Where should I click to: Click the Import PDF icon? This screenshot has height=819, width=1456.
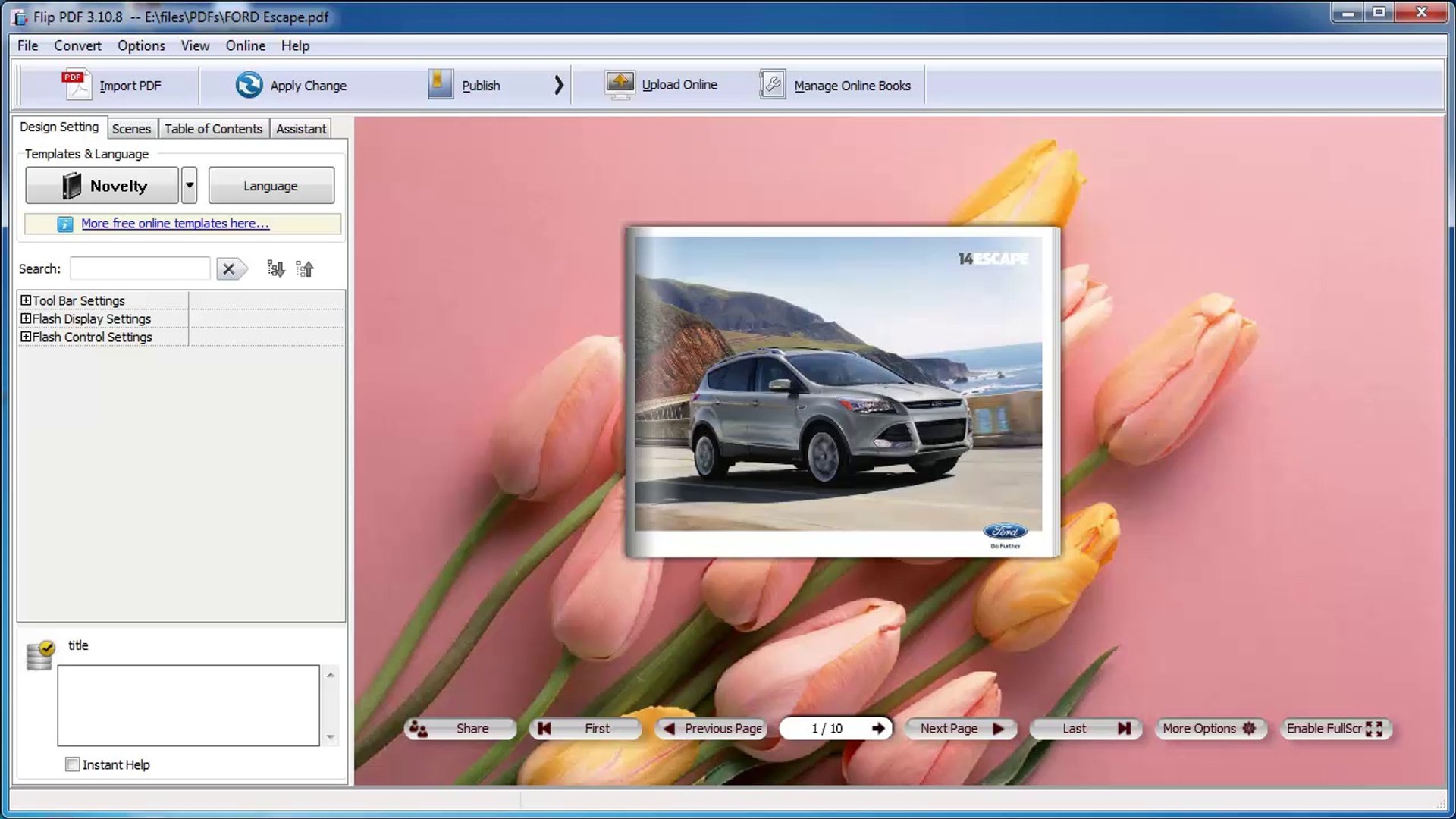point(76,85)
